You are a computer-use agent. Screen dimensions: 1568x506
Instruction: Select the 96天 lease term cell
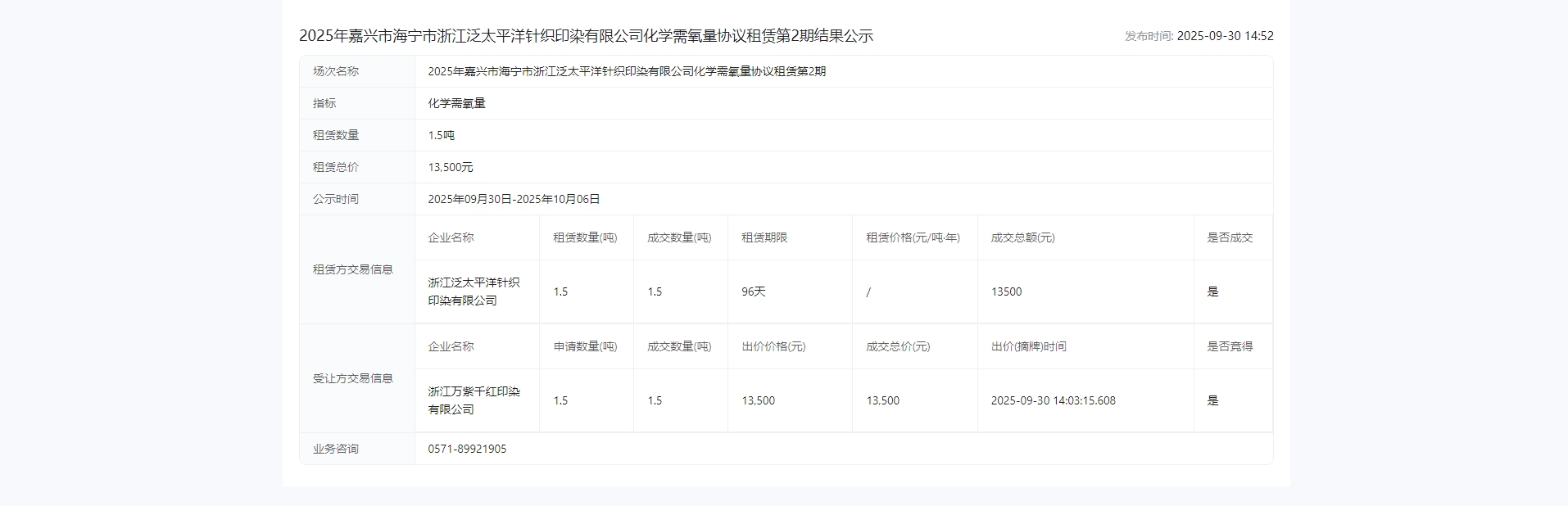(x=753, y=291)
